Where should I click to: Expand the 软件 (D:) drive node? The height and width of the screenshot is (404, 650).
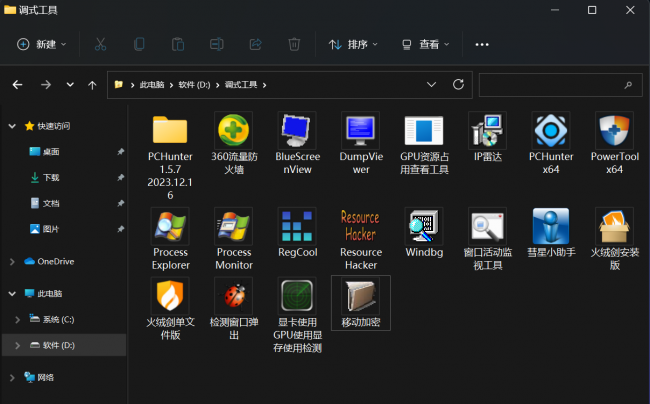[x=17, y=345]
